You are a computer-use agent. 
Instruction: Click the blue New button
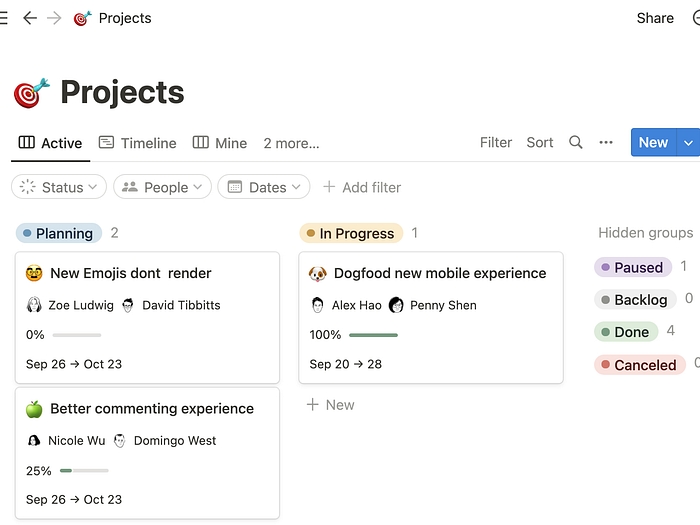653,142
